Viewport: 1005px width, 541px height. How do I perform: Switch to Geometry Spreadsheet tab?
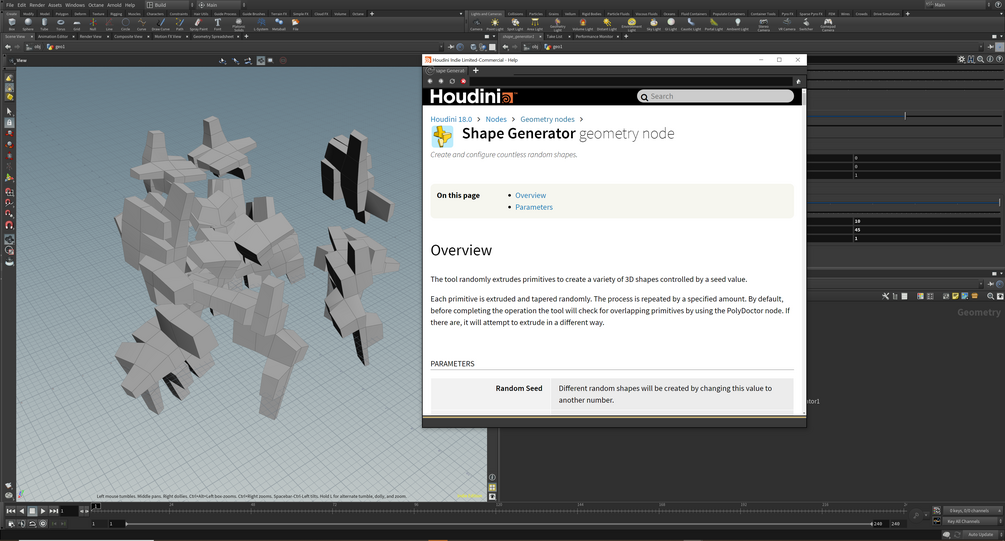(x=213, y=37)
